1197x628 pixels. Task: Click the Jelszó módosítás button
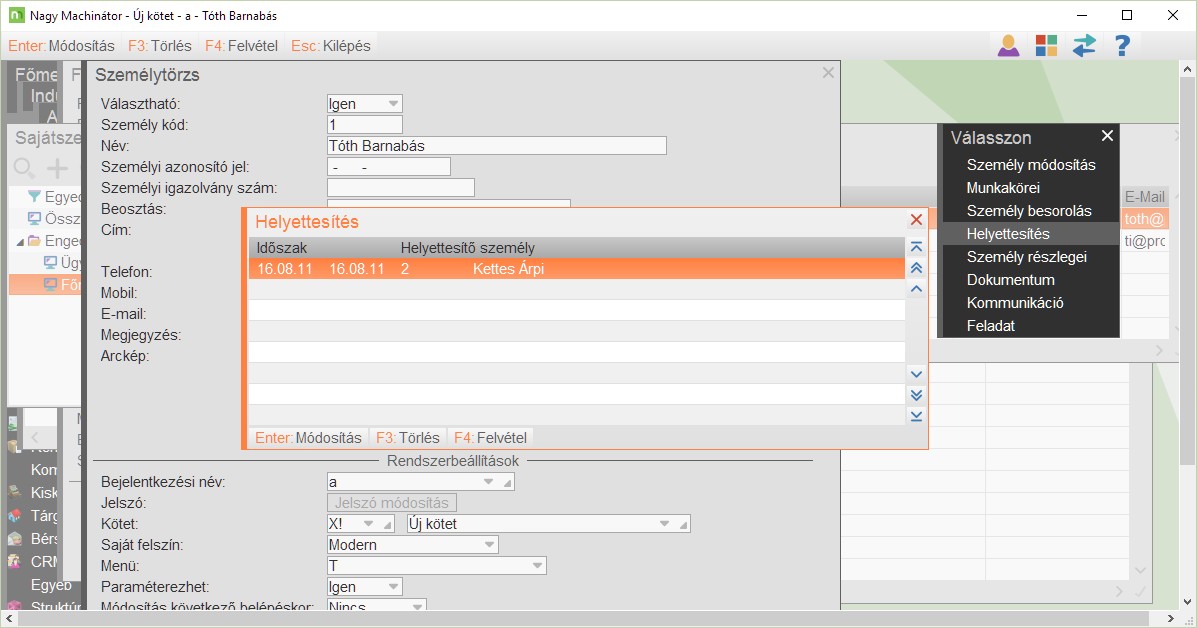(392, 503)
